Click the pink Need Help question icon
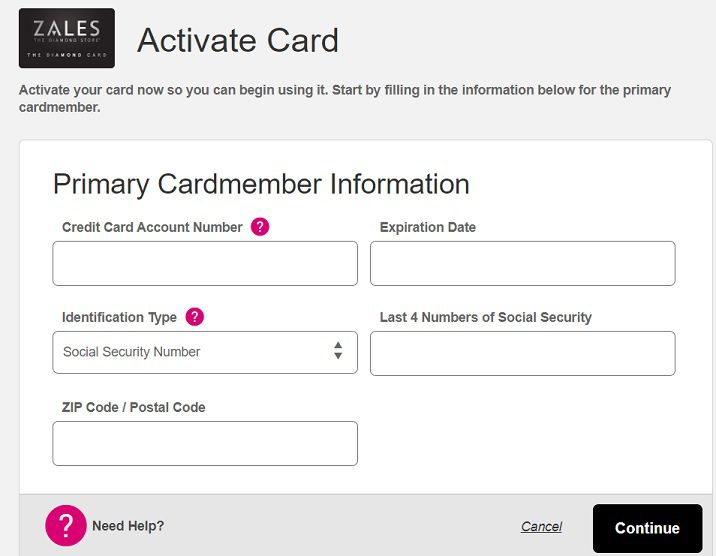Screen dimensions: 716x556 pyautogui.click(x=66, y=525)
